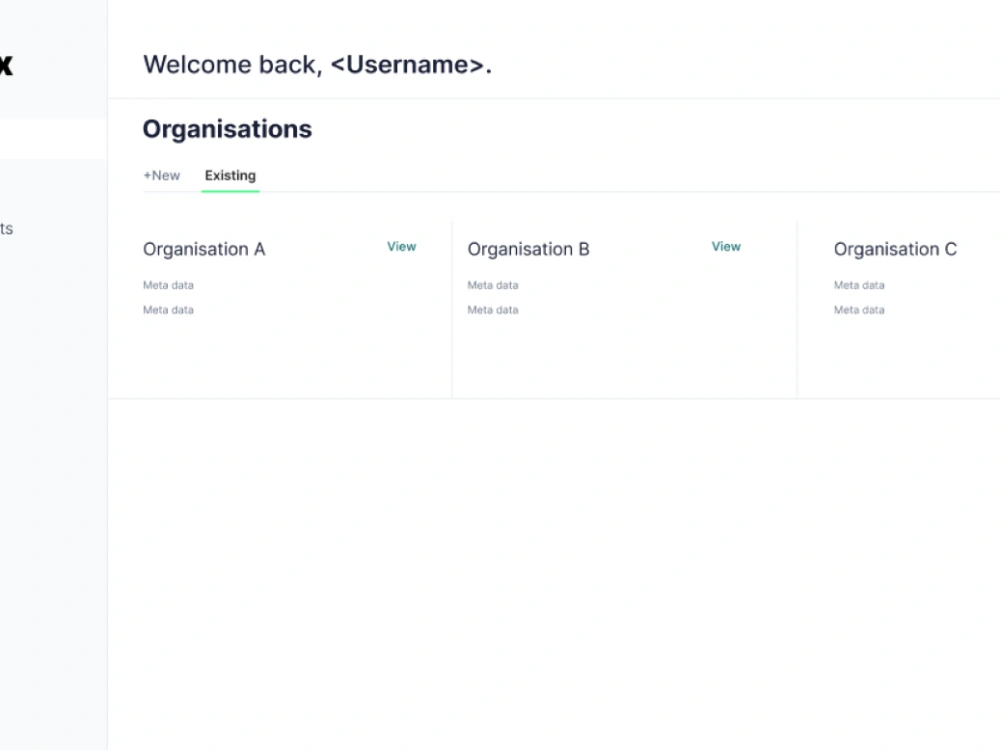1000x750 pixels.
Task: Click the Organisation B title
Action: tap(529, 249)
